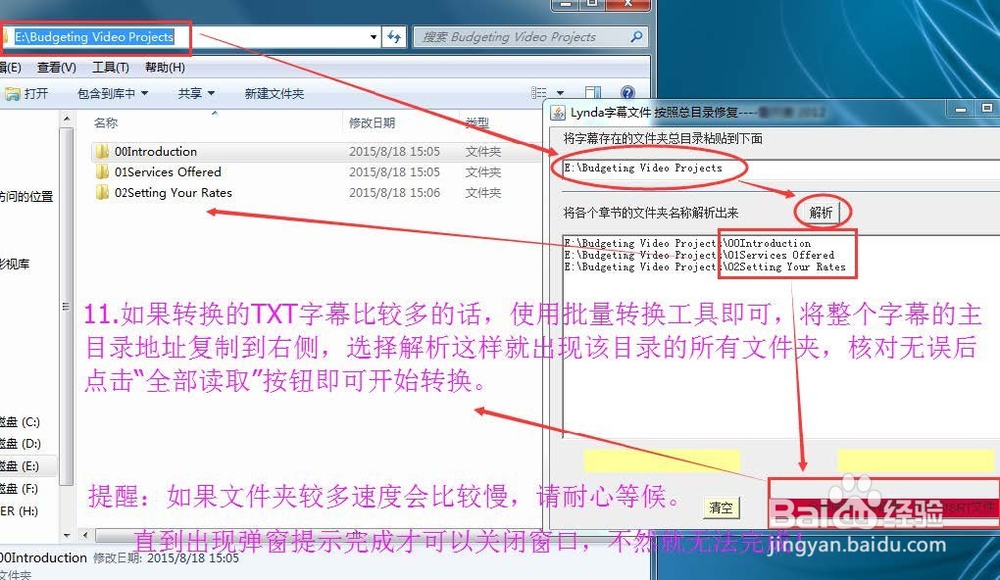Click the 解析 button in Lynda tool
1000x580 pixels.
click(x=821, y=212)
